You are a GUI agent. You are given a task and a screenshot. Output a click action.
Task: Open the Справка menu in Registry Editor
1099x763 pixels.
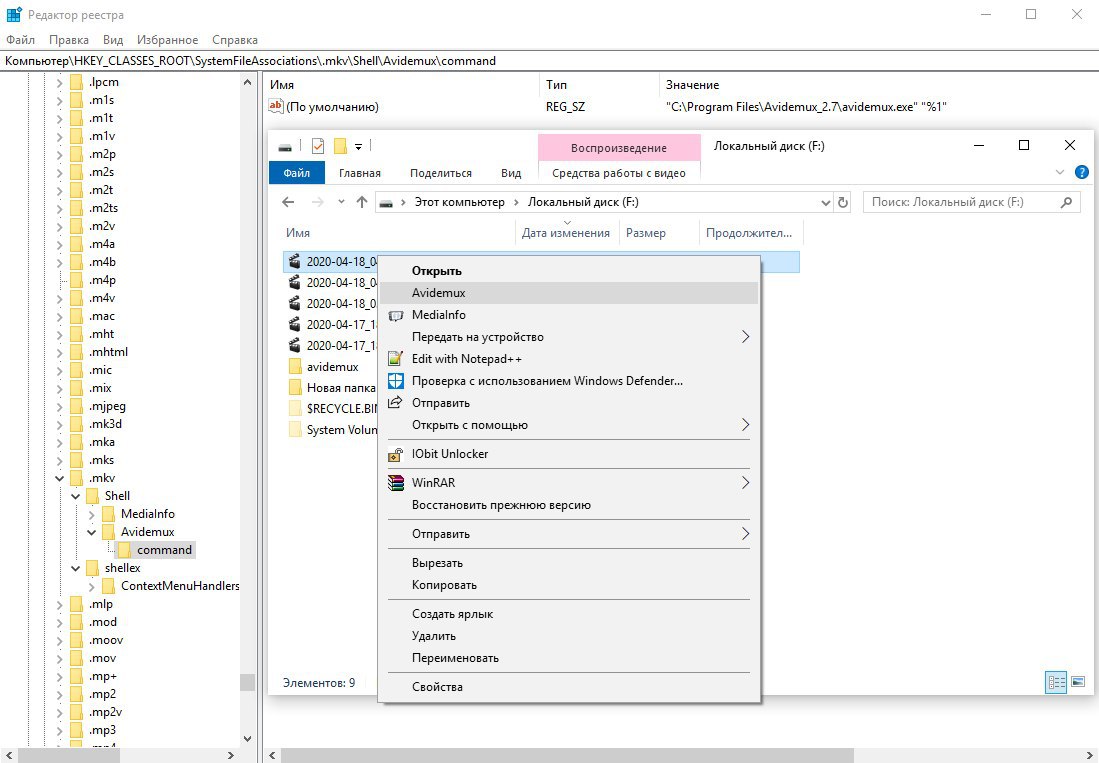tap(235, 40)
